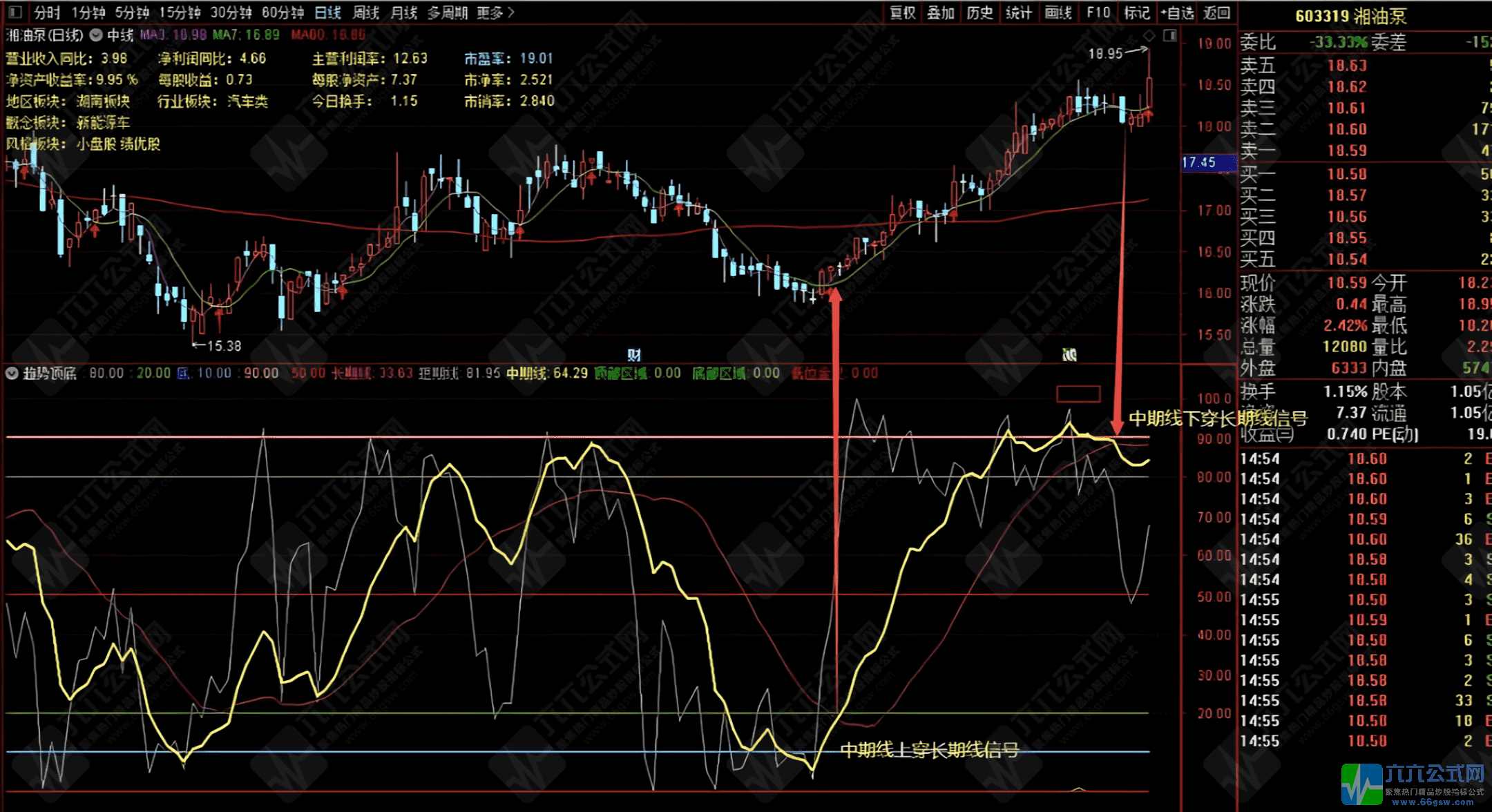Click the 市盈率: 19.01 value
Image resolution: width=1492 pixels, height=812 pixels.
click(509, 59)
